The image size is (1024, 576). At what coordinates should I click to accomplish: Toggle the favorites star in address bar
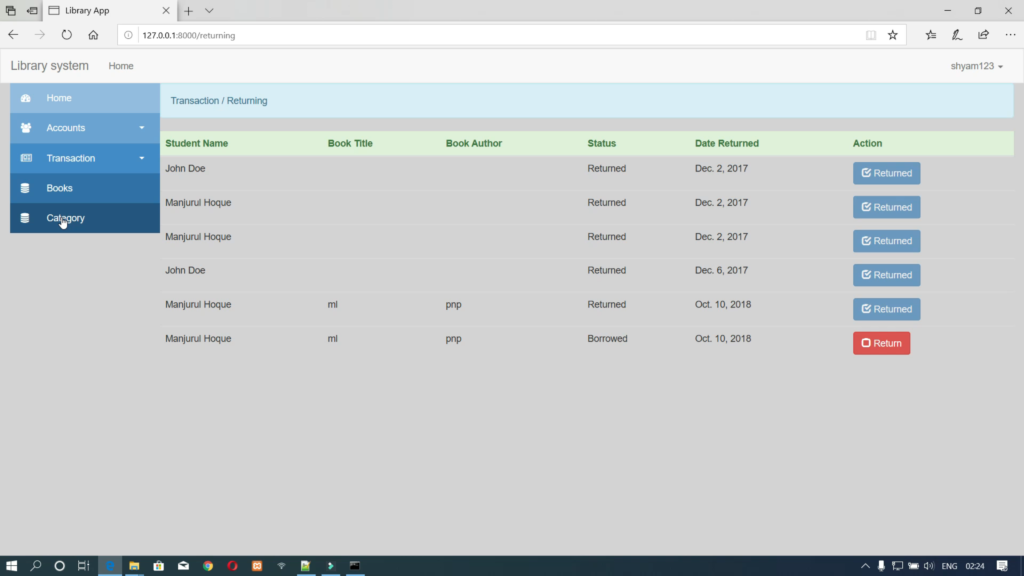(x=892, y=34)
